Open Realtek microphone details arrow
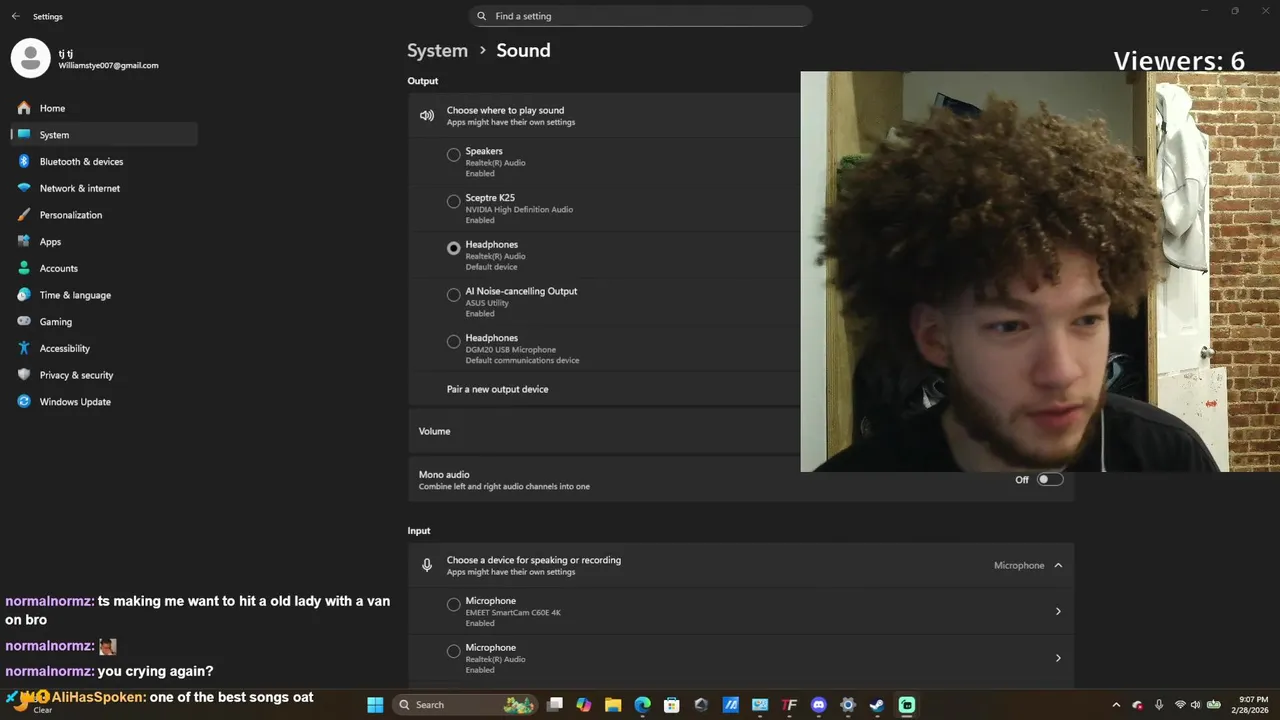 (x=1058, y=658)
